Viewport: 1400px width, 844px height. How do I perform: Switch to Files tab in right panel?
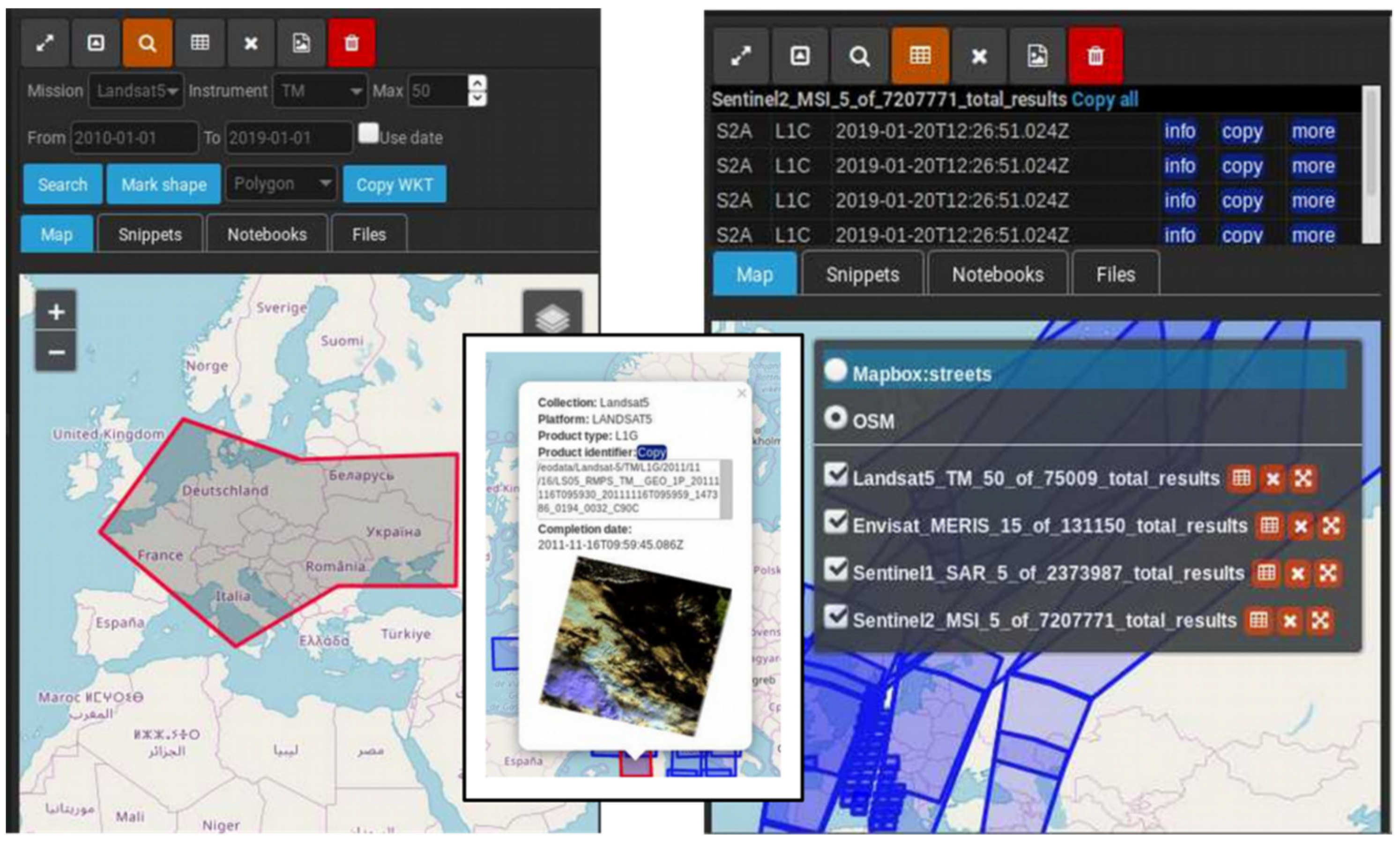(x=1115, y=274)
